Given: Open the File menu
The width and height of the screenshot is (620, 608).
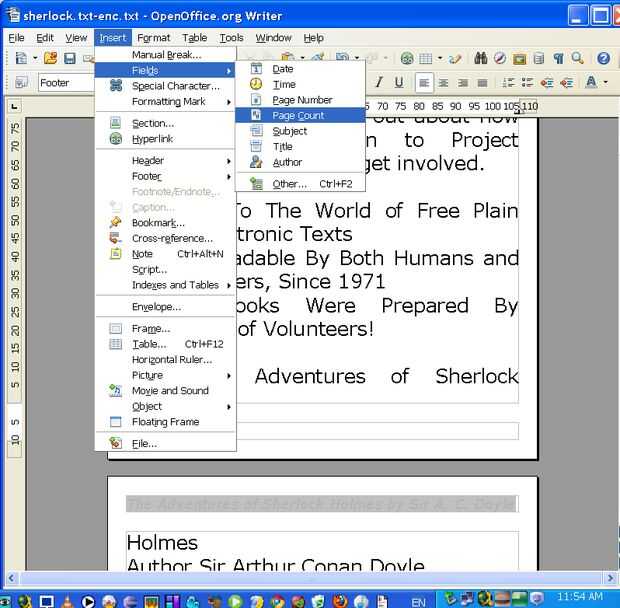Looking at the screenshot, I should (x=16, y=38).
